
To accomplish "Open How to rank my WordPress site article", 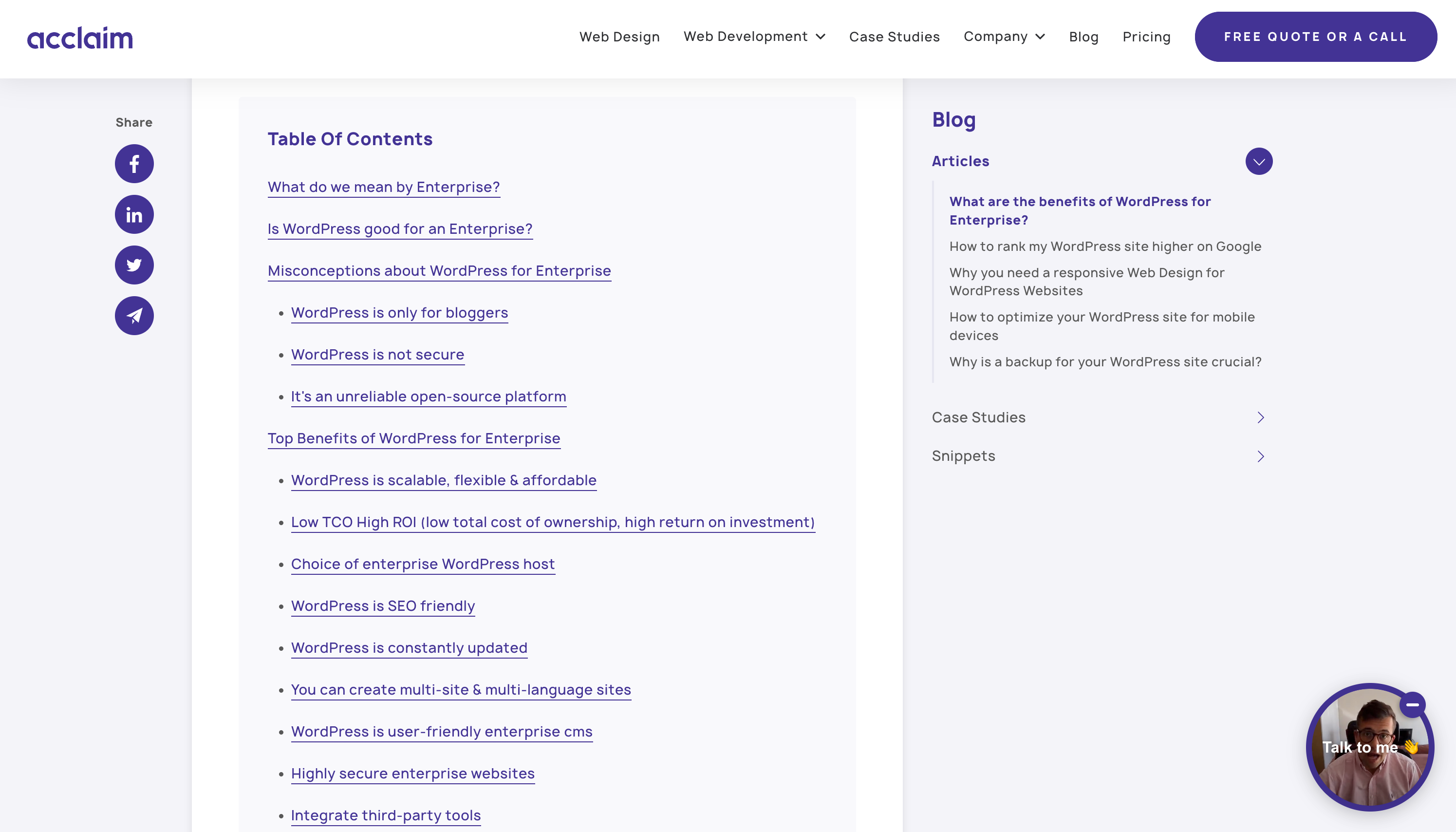I will pos(1105,246).
